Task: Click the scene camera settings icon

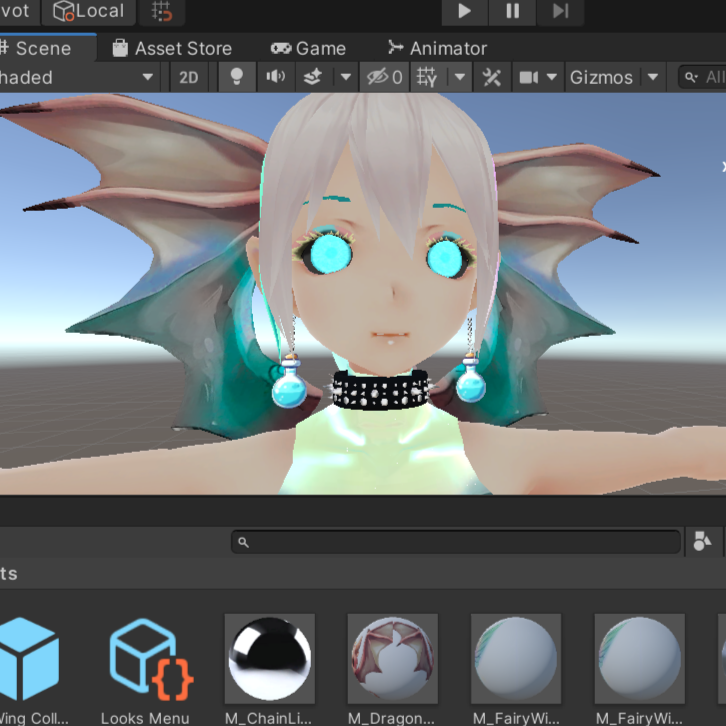Action: [x=528, y=77]
